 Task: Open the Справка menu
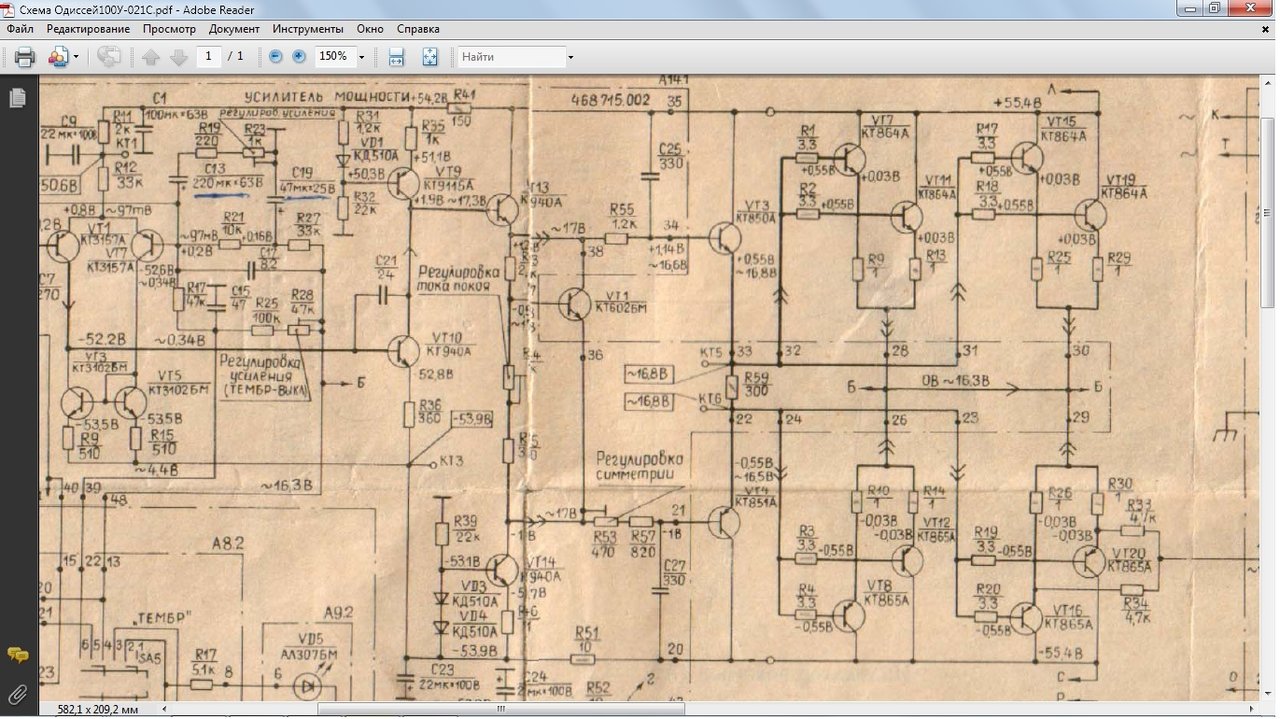coord(418,29)
